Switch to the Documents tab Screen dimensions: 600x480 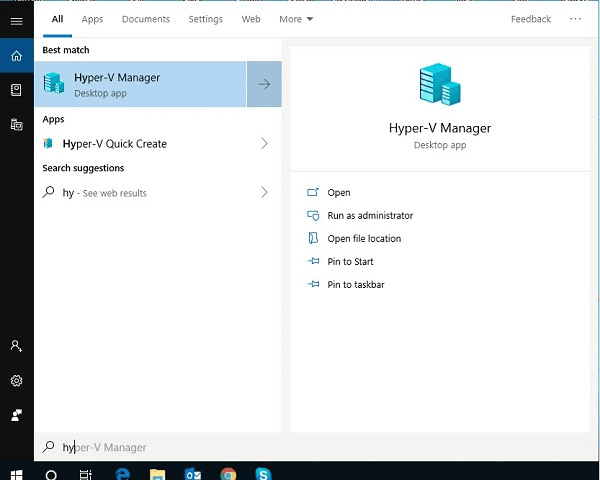146,19
